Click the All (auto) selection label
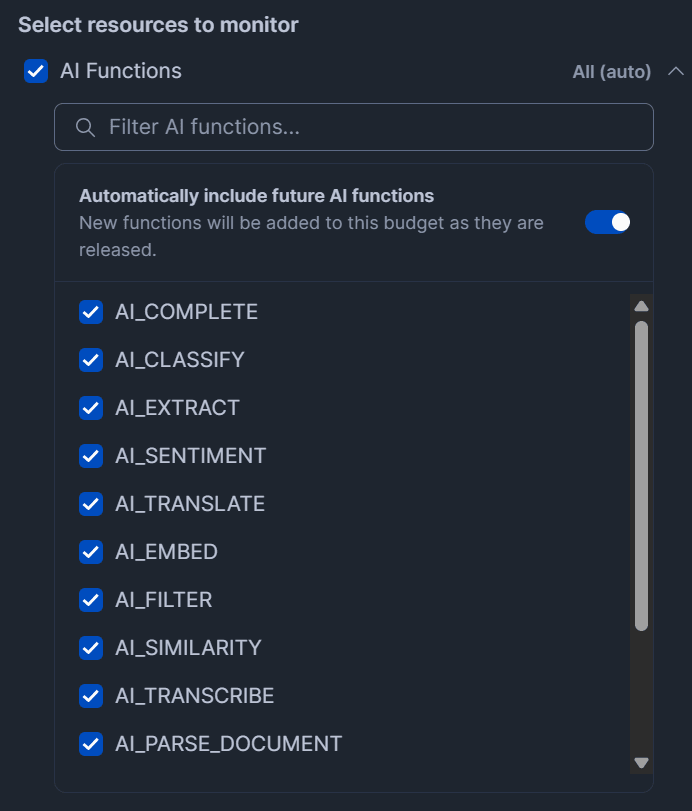This screenshot has height=811, width=692. coord(611,72)
